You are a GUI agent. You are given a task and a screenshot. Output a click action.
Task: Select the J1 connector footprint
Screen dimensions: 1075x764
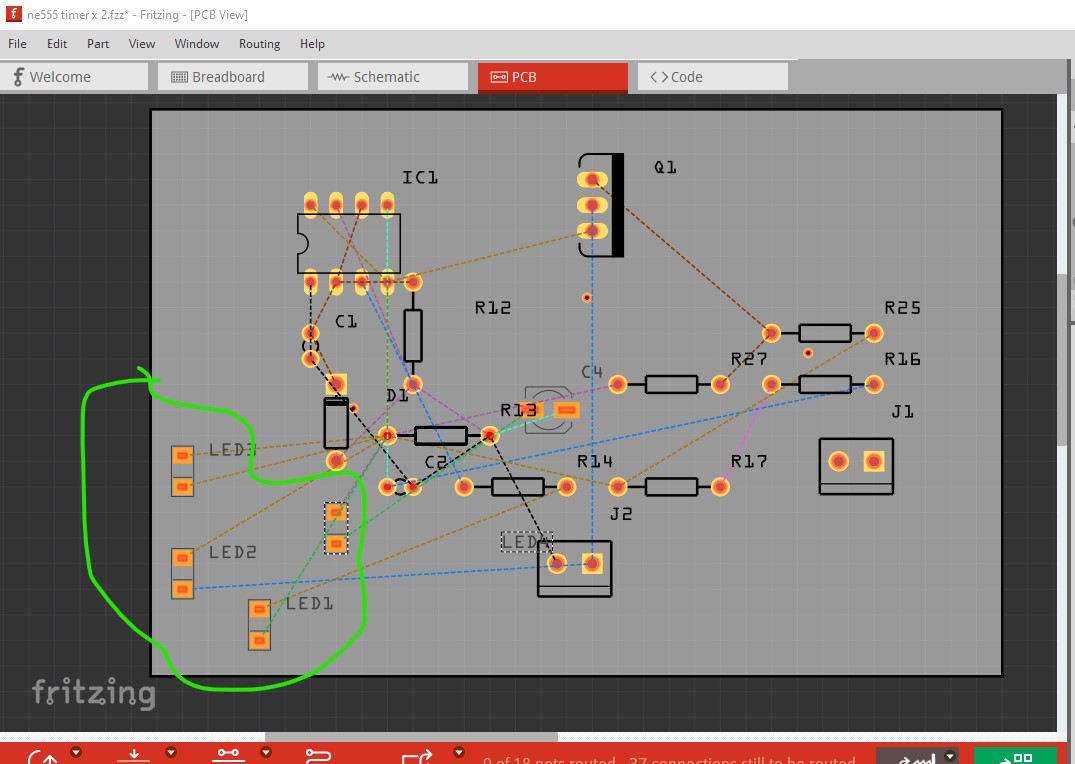tap(855, 465)
